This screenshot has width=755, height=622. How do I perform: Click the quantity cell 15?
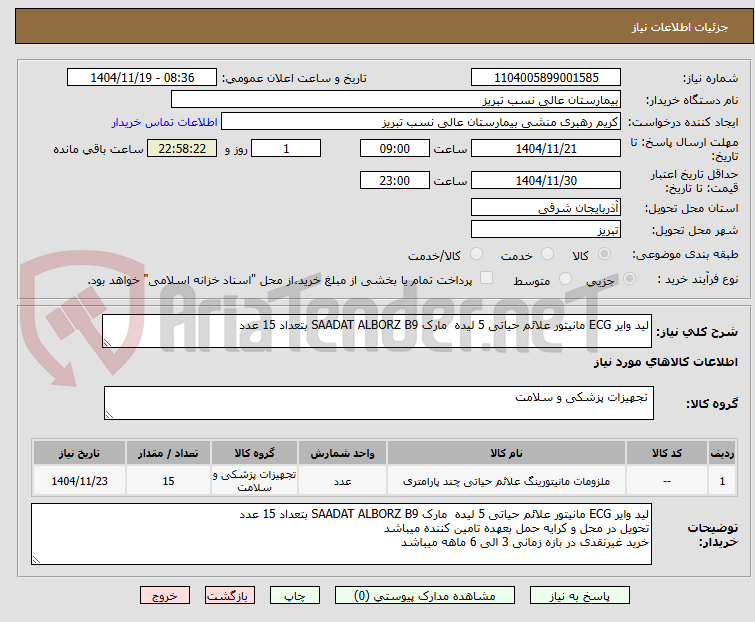tap(168, 481)
